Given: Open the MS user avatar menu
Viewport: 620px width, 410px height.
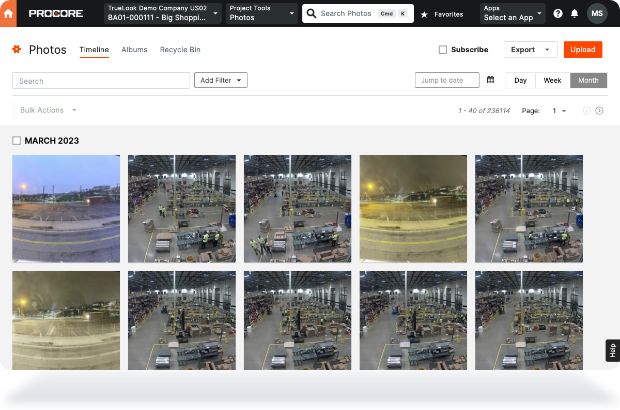Looking at the screenshot, I should pyautogui.click(x=597, y=13).
